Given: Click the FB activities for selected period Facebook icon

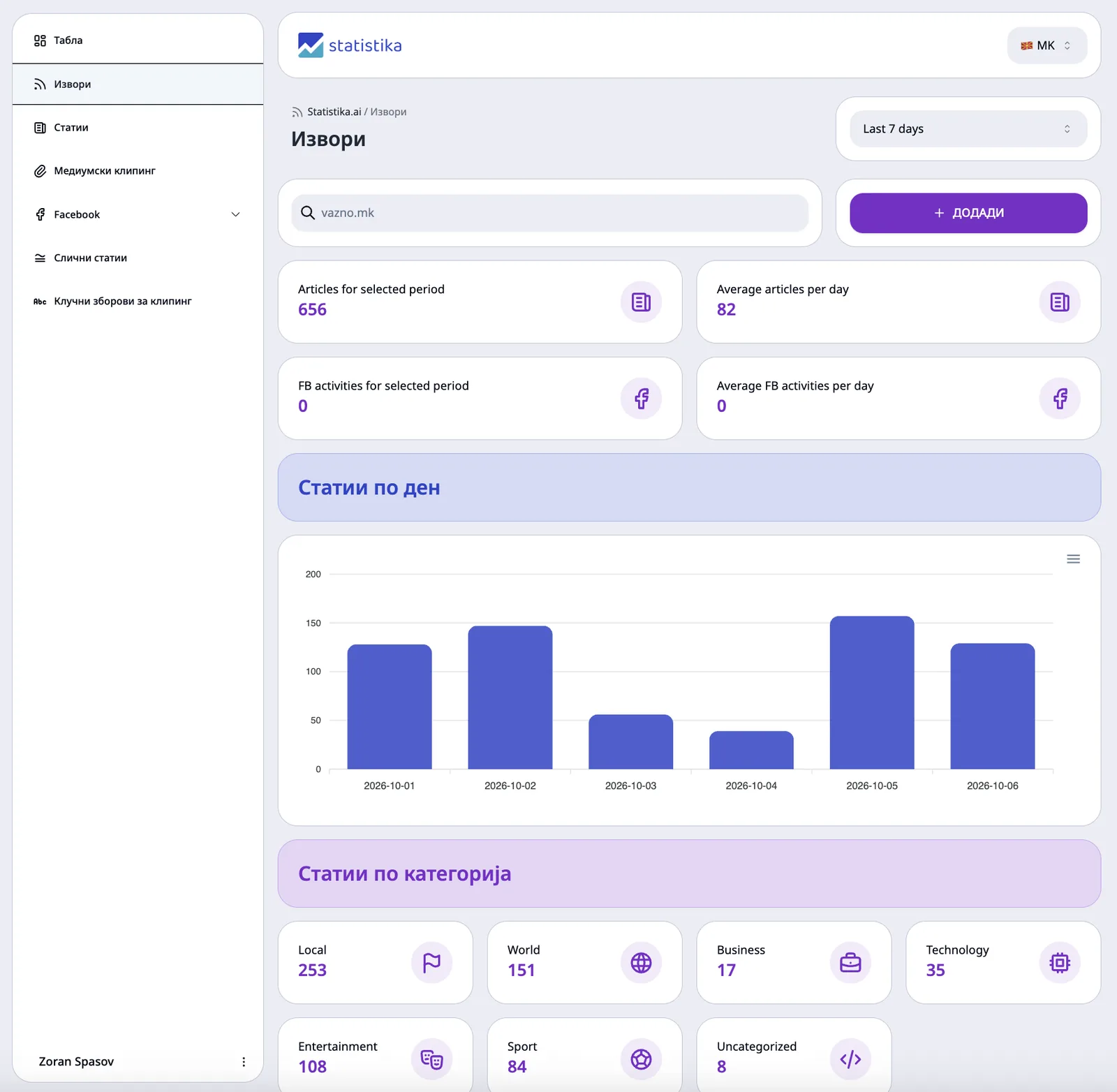Looking at the screenshot, I should click(x=641, y=399).
